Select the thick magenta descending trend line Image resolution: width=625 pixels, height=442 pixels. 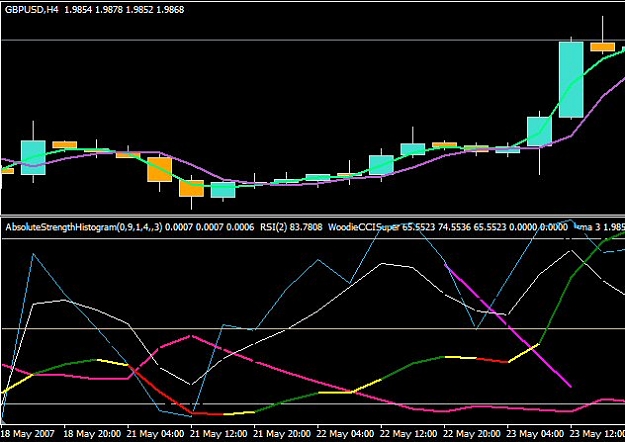(508, 326)
